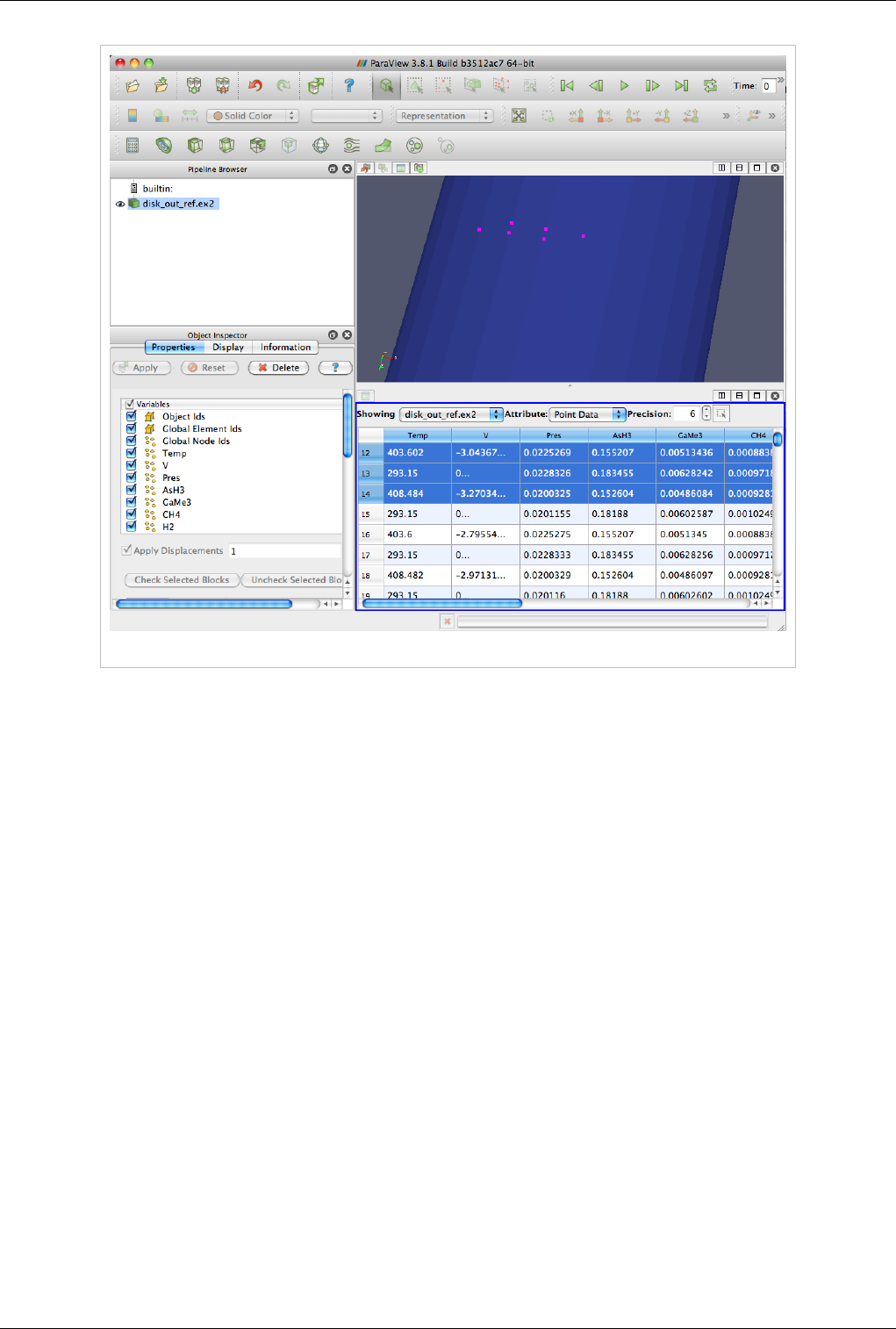896x1329 pixels.
Task: Uncheck the Pres variable
Action: (x=131, y=478)
